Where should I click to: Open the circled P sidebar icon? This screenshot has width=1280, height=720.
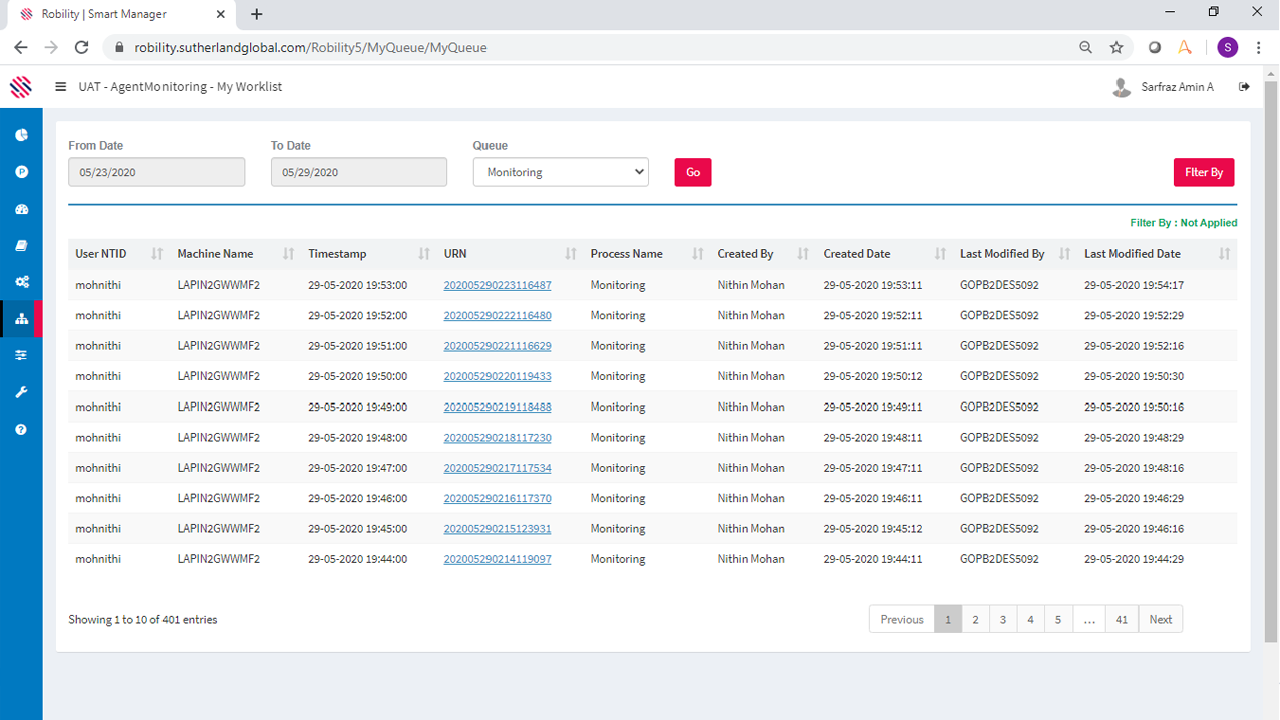point(21,172)
